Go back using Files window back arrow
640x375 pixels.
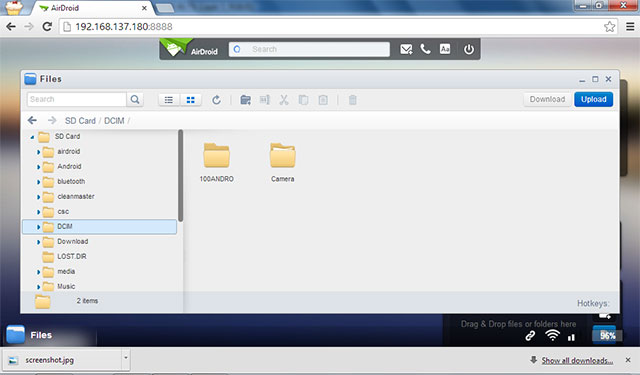pyautogui.click(x=32, y=120)
